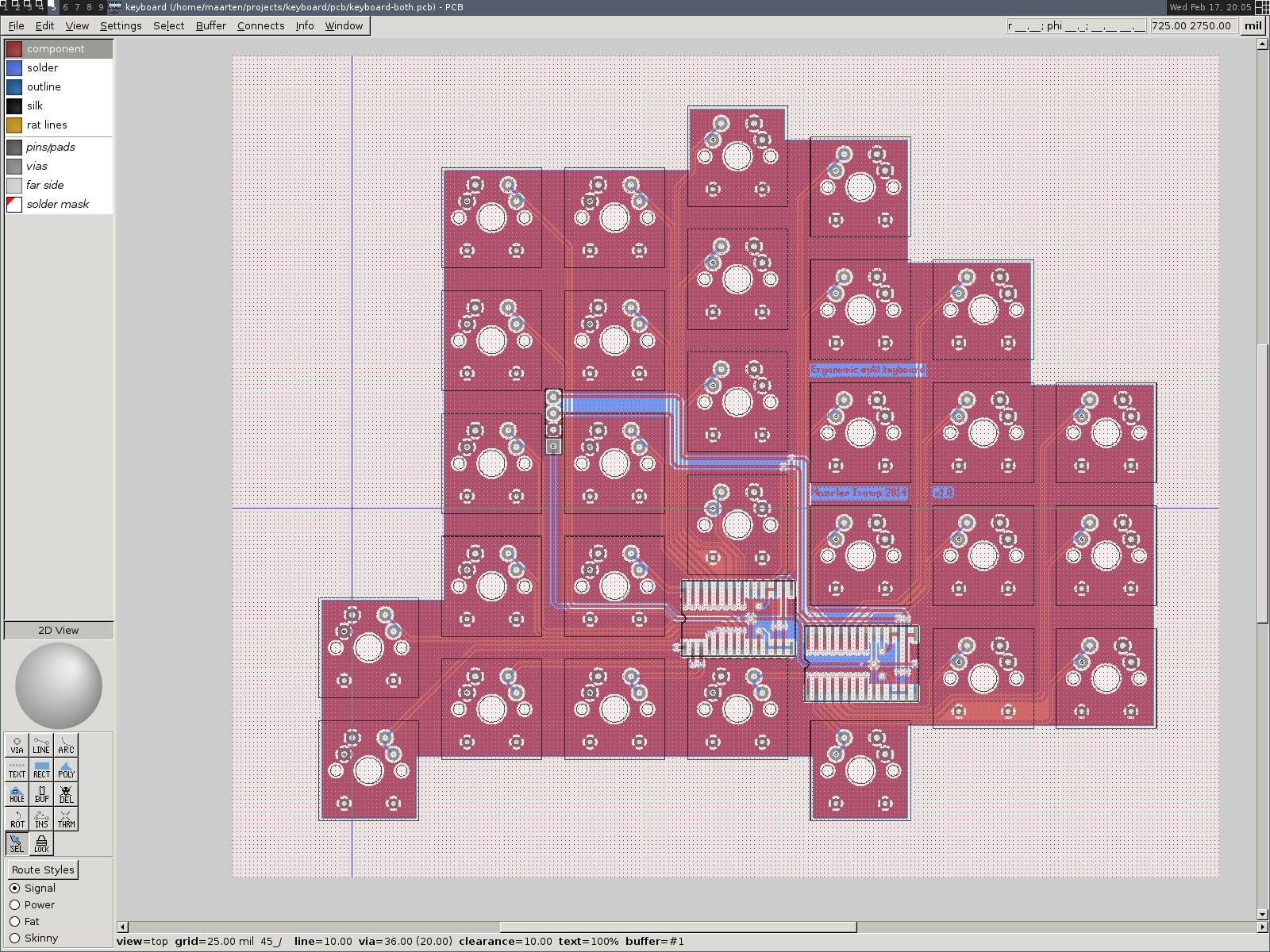
Task: Select the VIA tool
Action: tap(17, 745)
